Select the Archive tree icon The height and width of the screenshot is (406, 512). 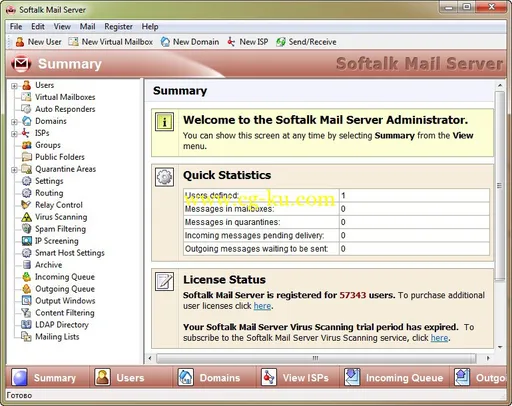[27, 265]
